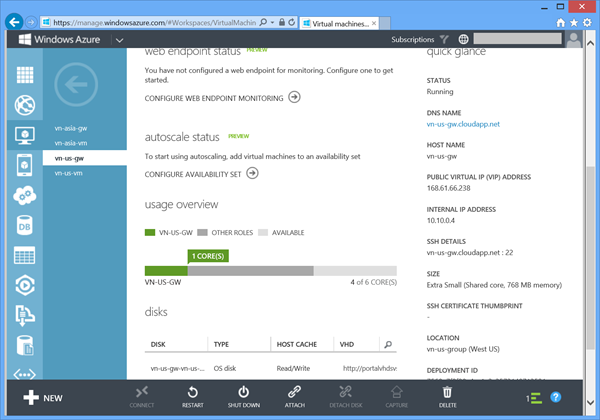This screenshot has width=600, height=420.
Task: Click the scrollbar down arrow
Action: point(590,402)
